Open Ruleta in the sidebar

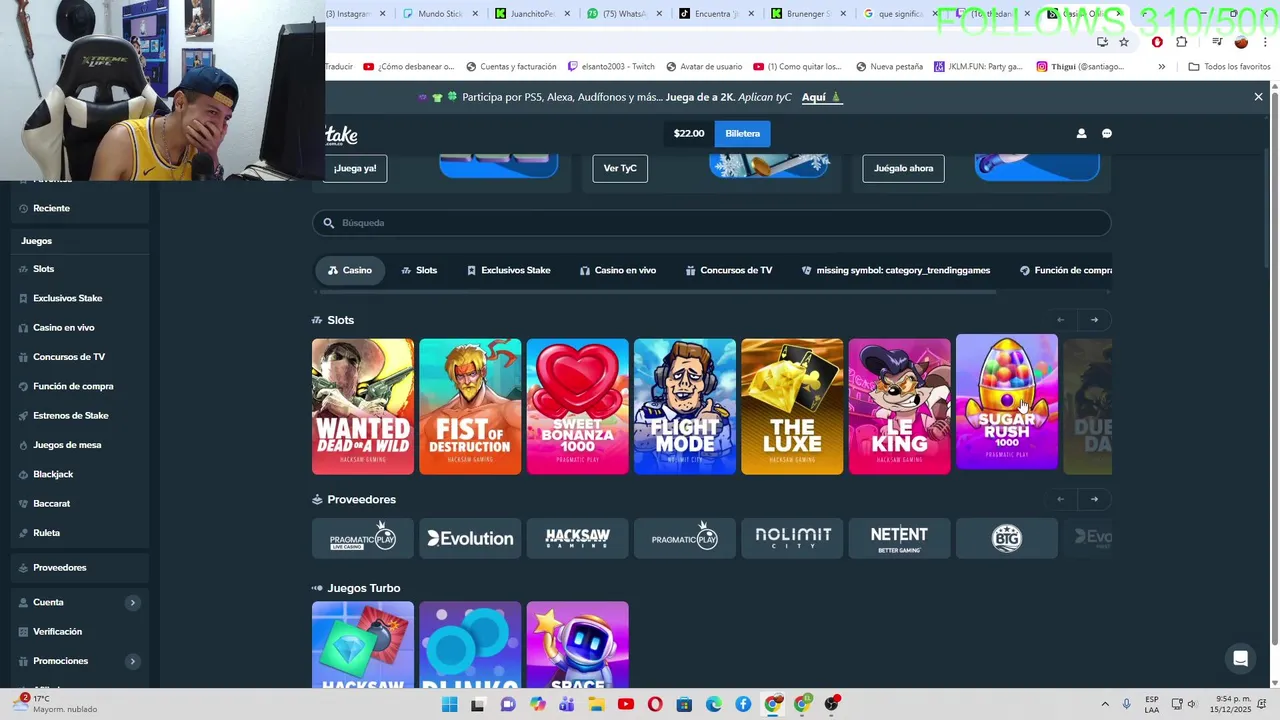(x=46, y=533)
